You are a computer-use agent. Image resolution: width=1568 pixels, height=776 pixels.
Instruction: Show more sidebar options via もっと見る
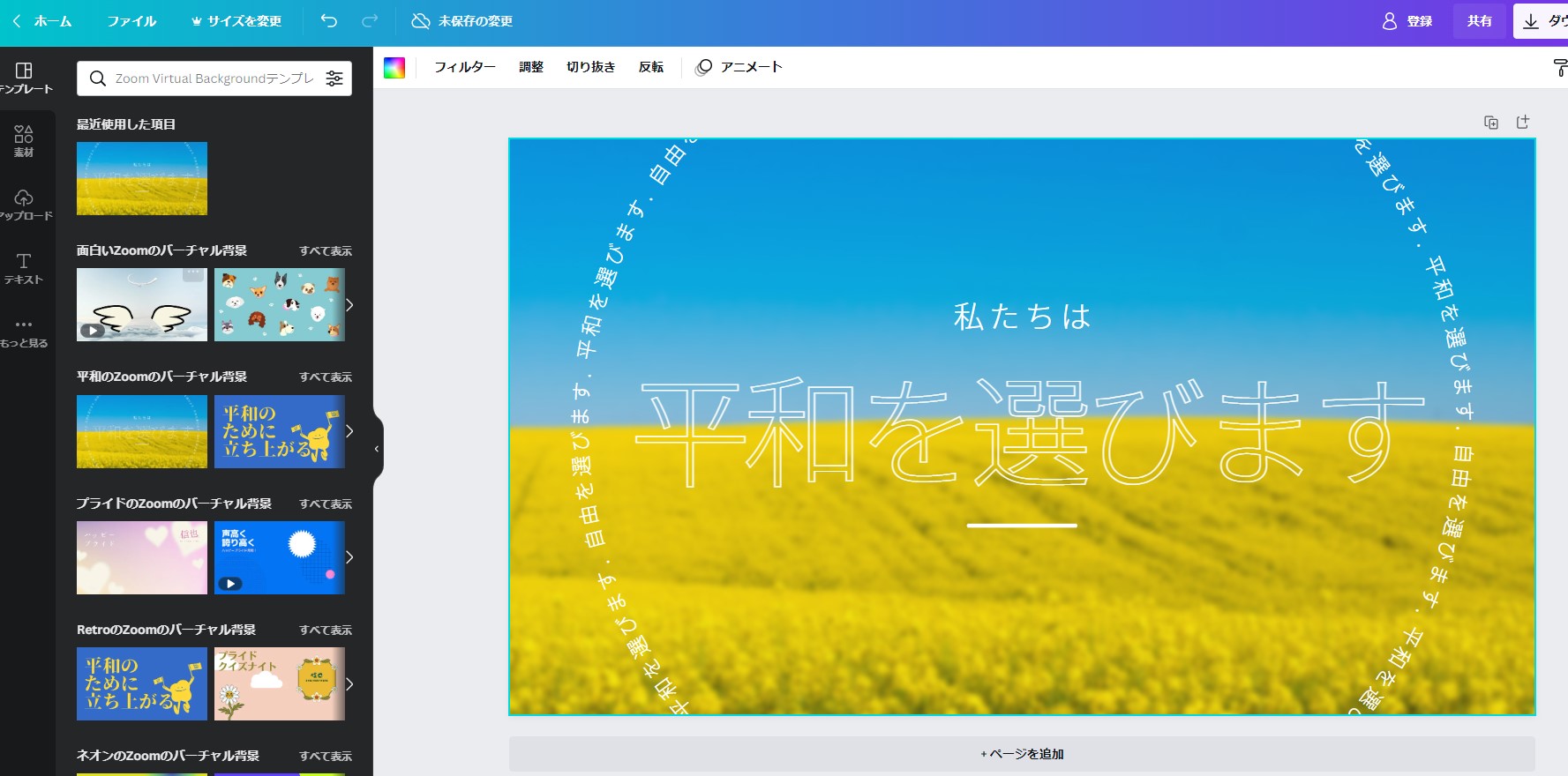(x=24, y=332)
